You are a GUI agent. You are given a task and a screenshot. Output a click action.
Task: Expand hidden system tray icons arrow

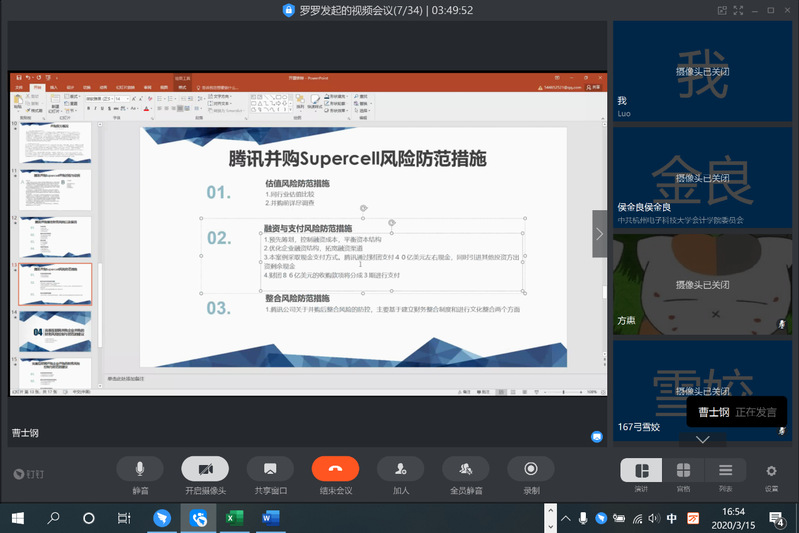[x=582, y=518]
